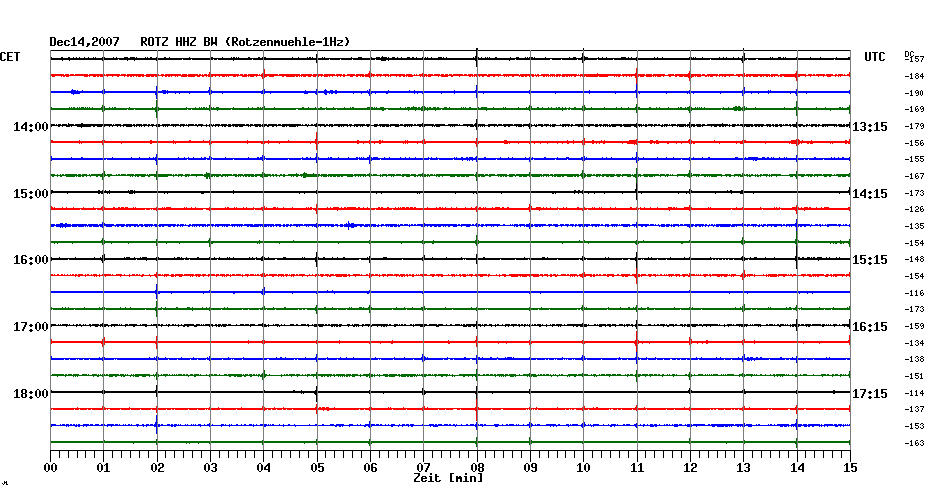Select the station title ROTZ HHZ BW (Rotzenmuehle-1Hz)
The height and width of the screenshot is (494, 930).
coord(245,42)
